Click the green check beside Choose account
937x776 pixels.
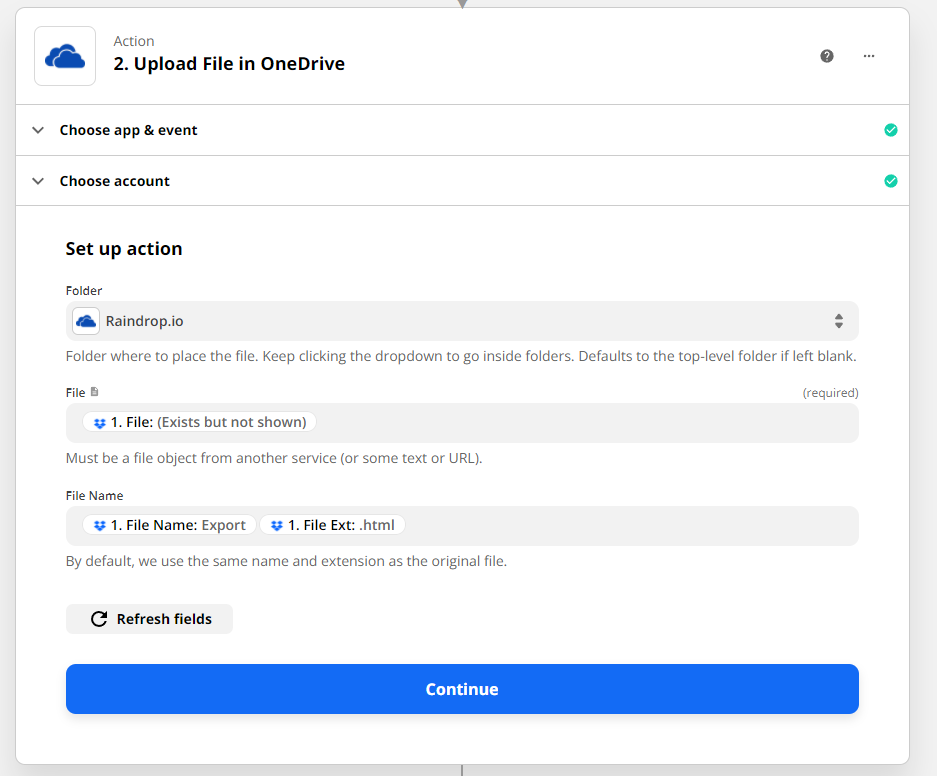tap(890, 181)
